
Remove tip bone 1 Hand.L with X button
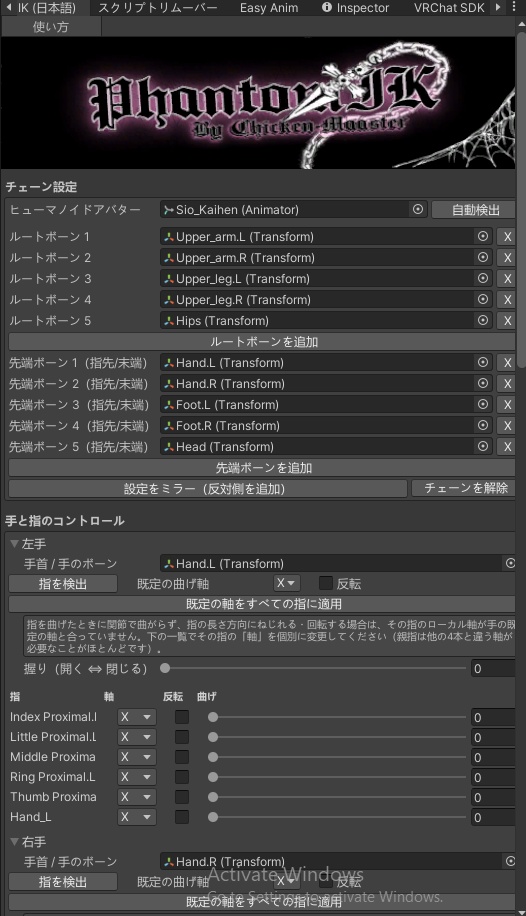pos(507,363)
